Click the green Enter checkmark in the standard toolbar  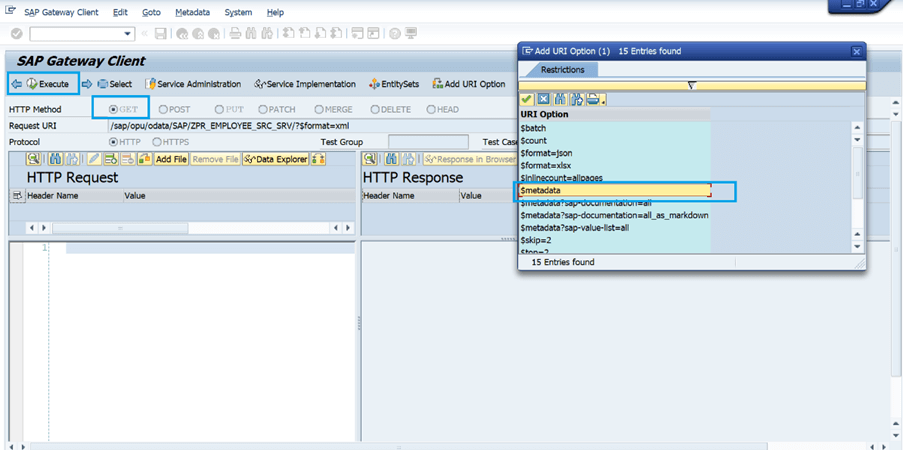click(x=17, y=34)
